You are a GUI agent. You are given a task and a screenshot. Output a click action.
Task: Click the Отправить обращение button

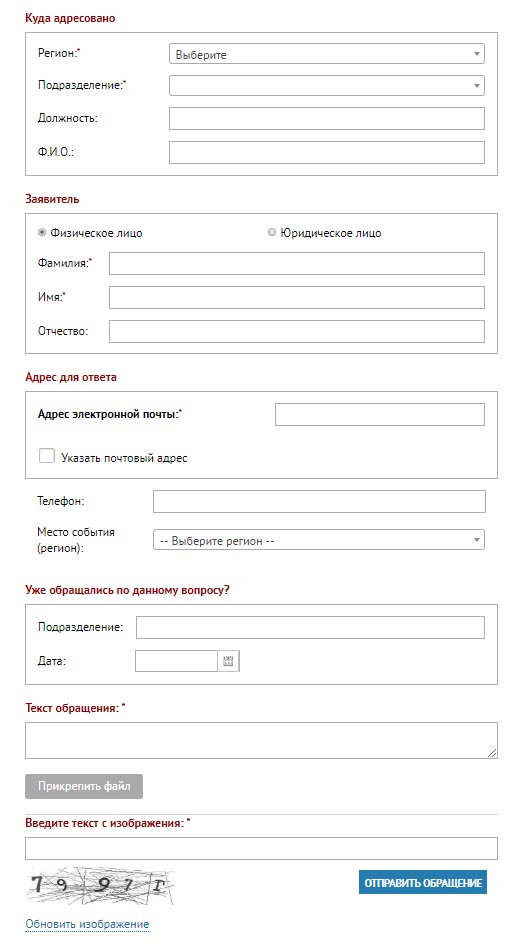(422, 883)
